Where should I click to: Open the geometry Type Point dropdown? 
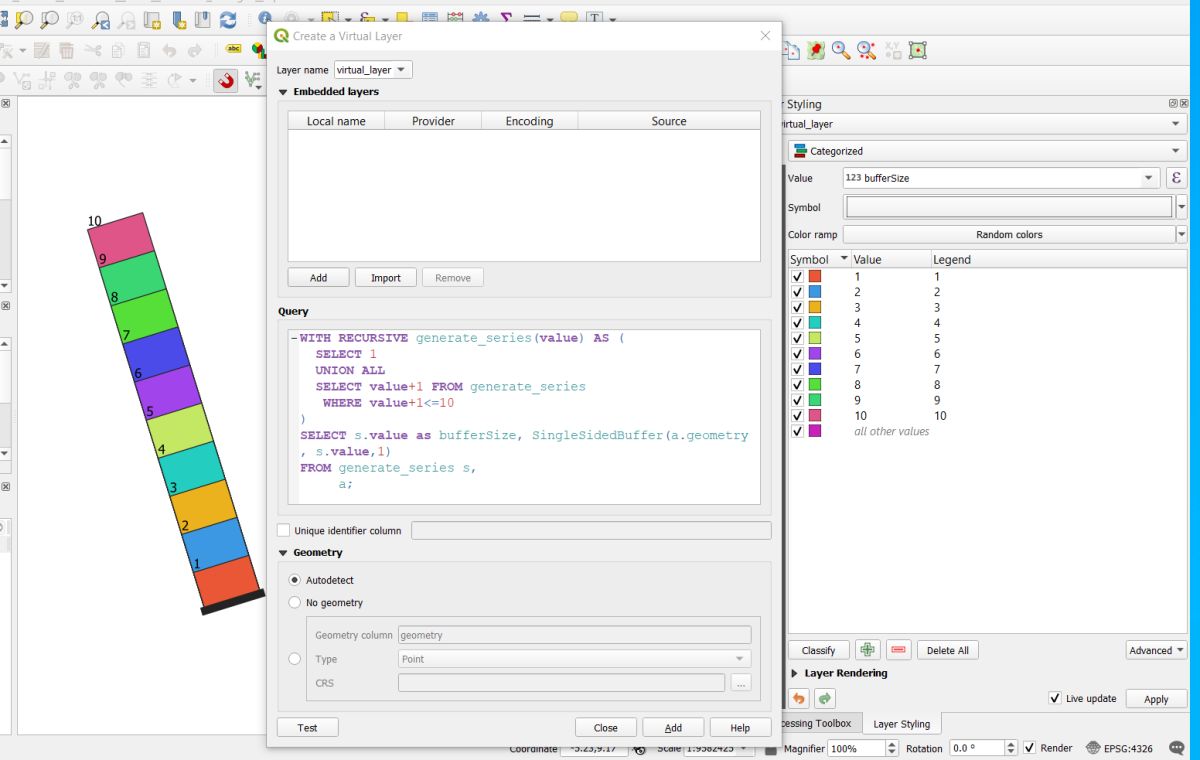tap(575, 659)
